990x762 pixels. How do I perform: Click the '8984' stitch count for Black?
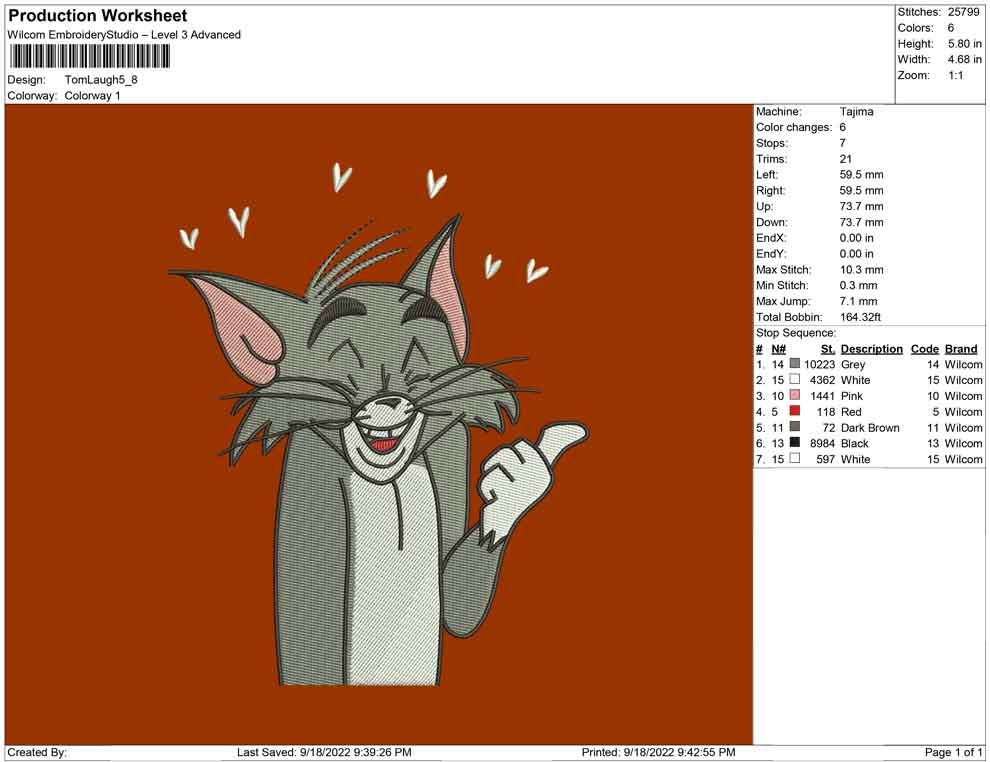point(822,443)
